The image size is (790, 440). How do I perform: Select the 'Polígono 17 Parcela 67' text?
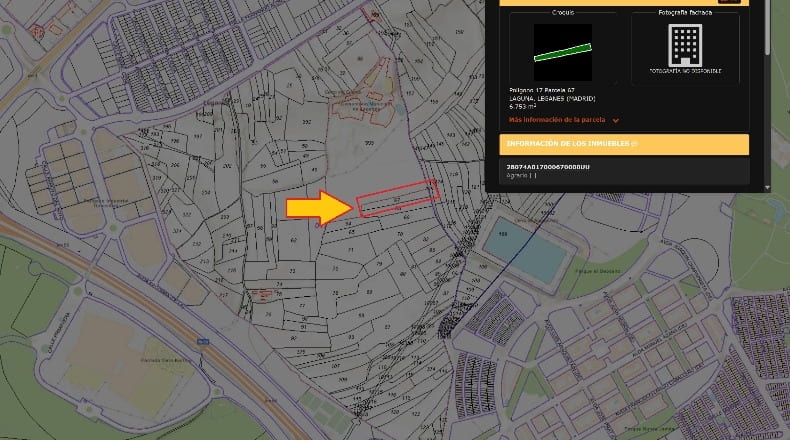click(x=542, y=91)
